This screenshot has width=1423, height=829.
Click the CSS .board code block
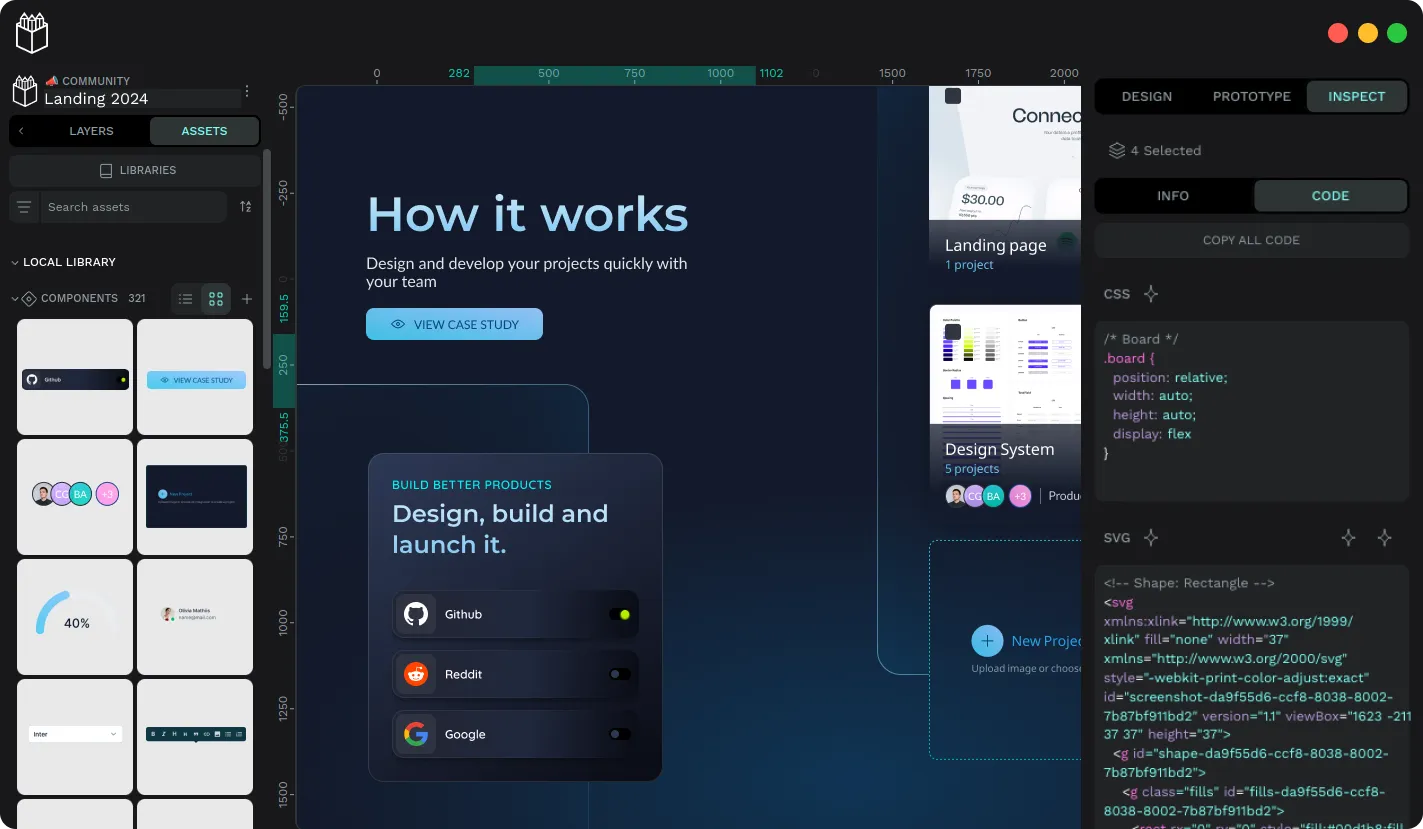(x=1251, y=411)
